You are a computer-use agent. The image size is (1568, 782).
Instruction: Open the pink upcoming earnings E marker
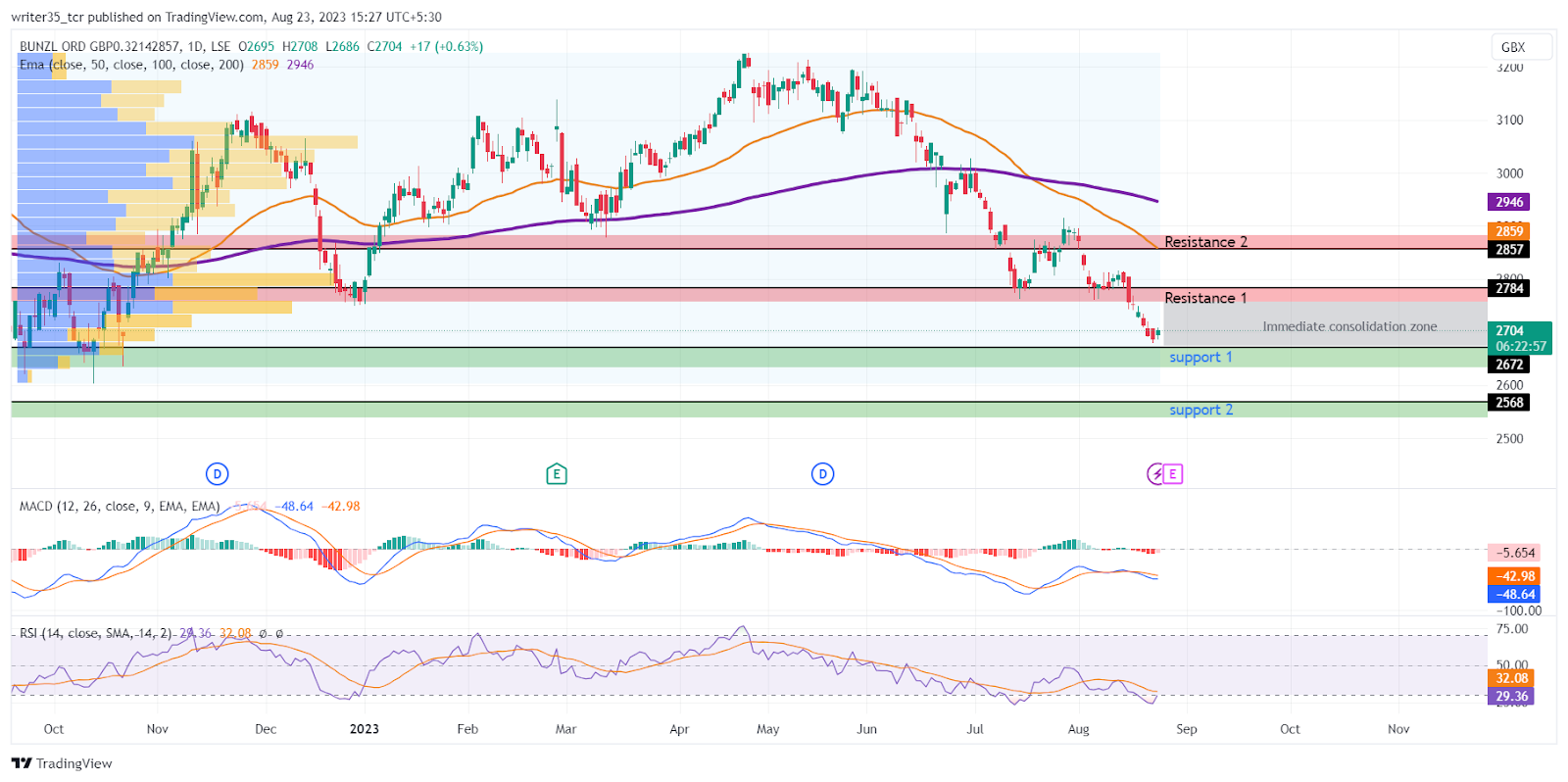1173,474
